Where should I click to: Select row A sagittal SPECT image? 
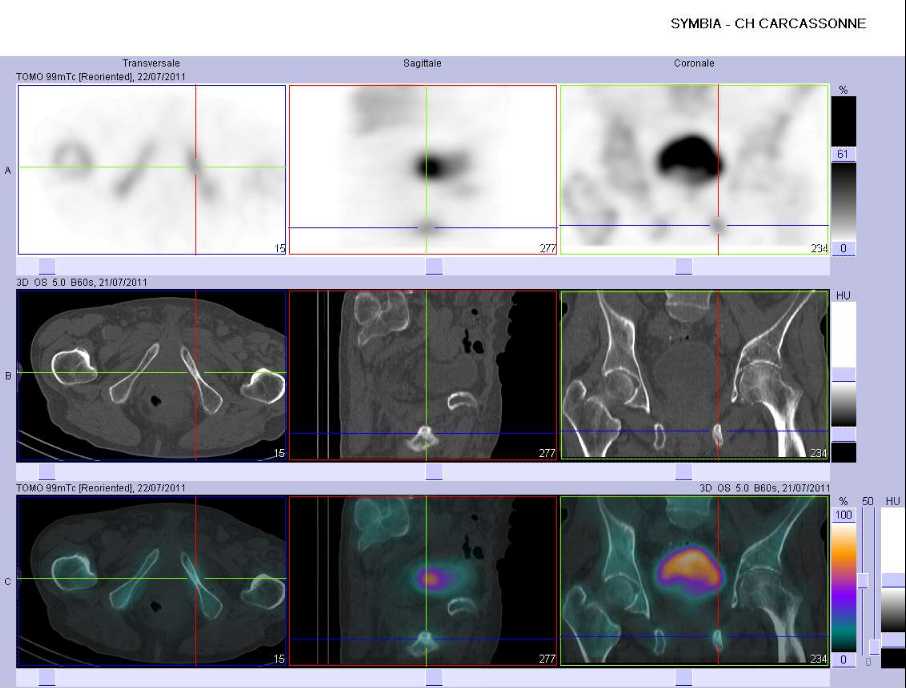click(423, 170)
